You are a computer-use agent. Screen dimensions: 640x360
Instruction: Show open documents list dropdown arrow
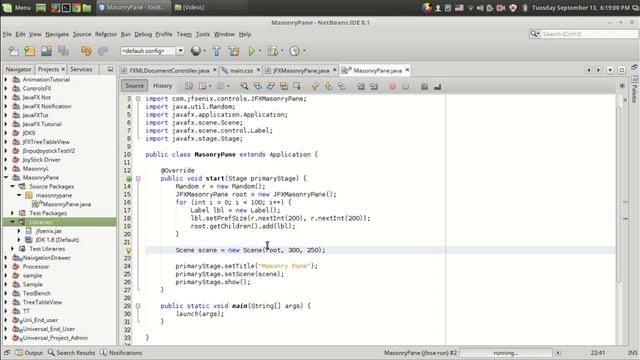[610, 70]
